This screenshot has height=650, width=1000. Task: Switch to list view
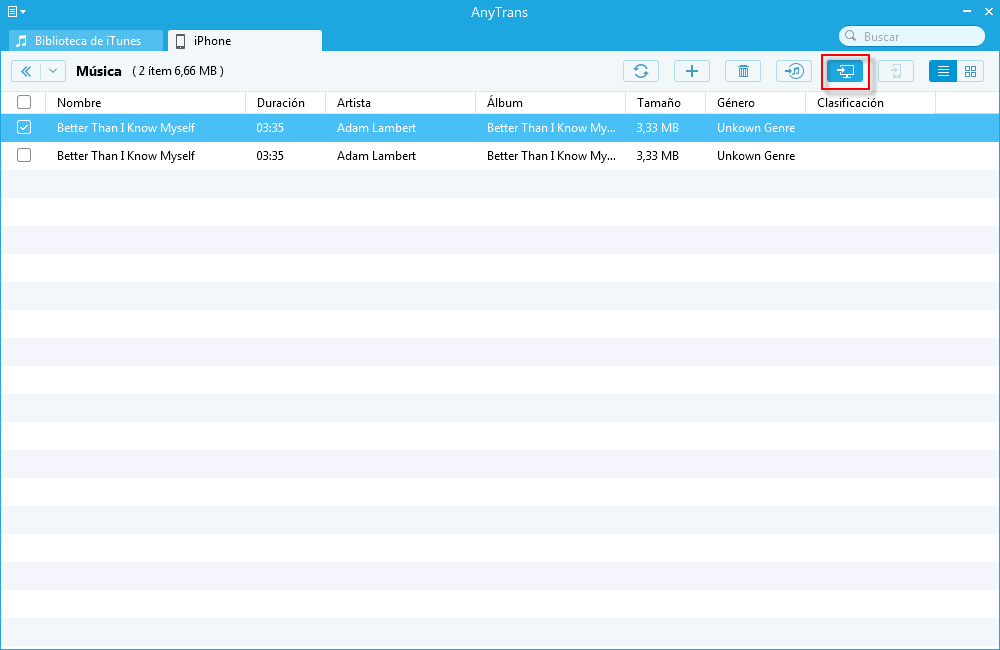tap(943, 71)
